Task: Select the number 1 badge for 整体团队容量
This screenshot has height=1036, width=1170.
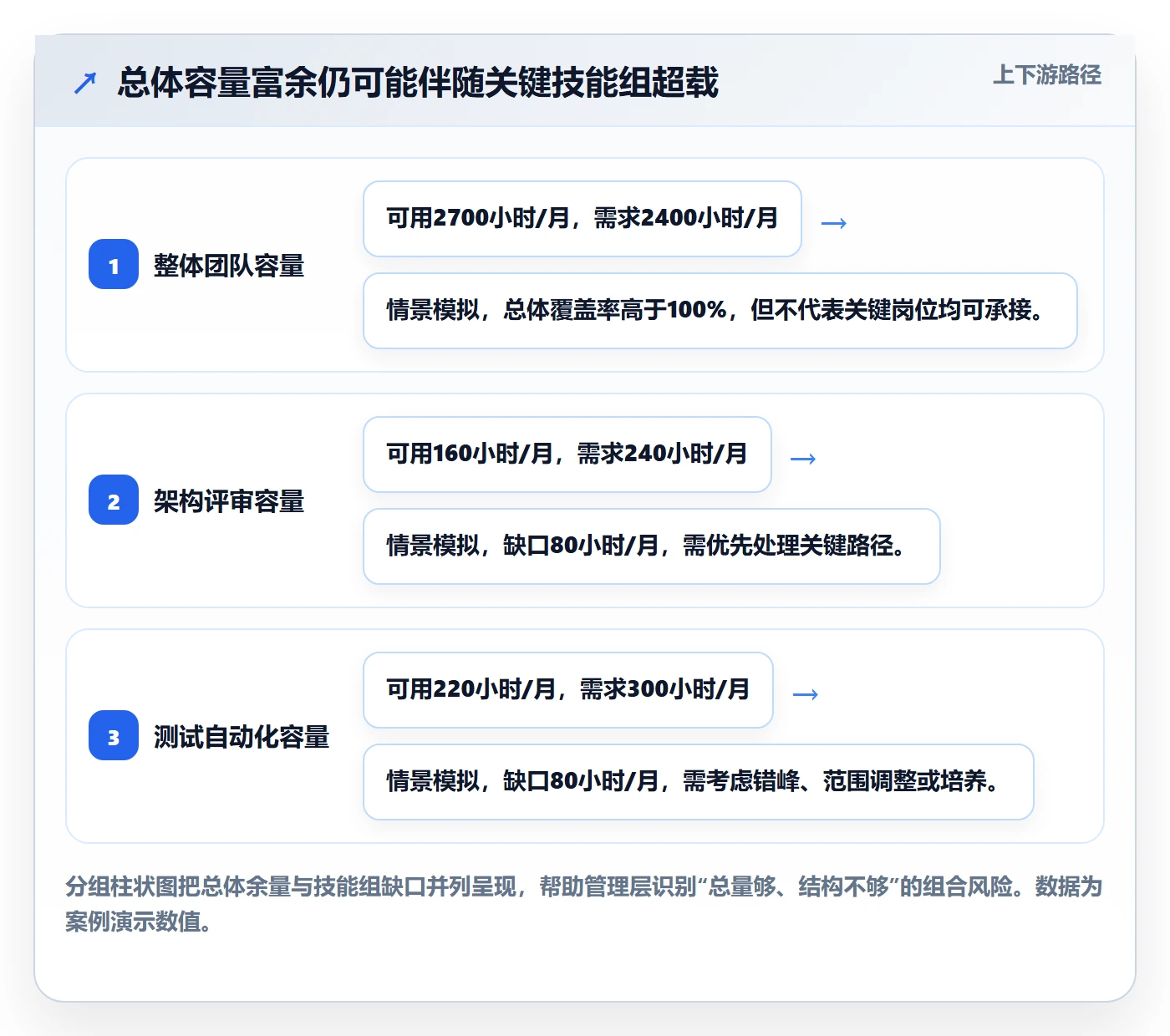Action: (114, 265)
